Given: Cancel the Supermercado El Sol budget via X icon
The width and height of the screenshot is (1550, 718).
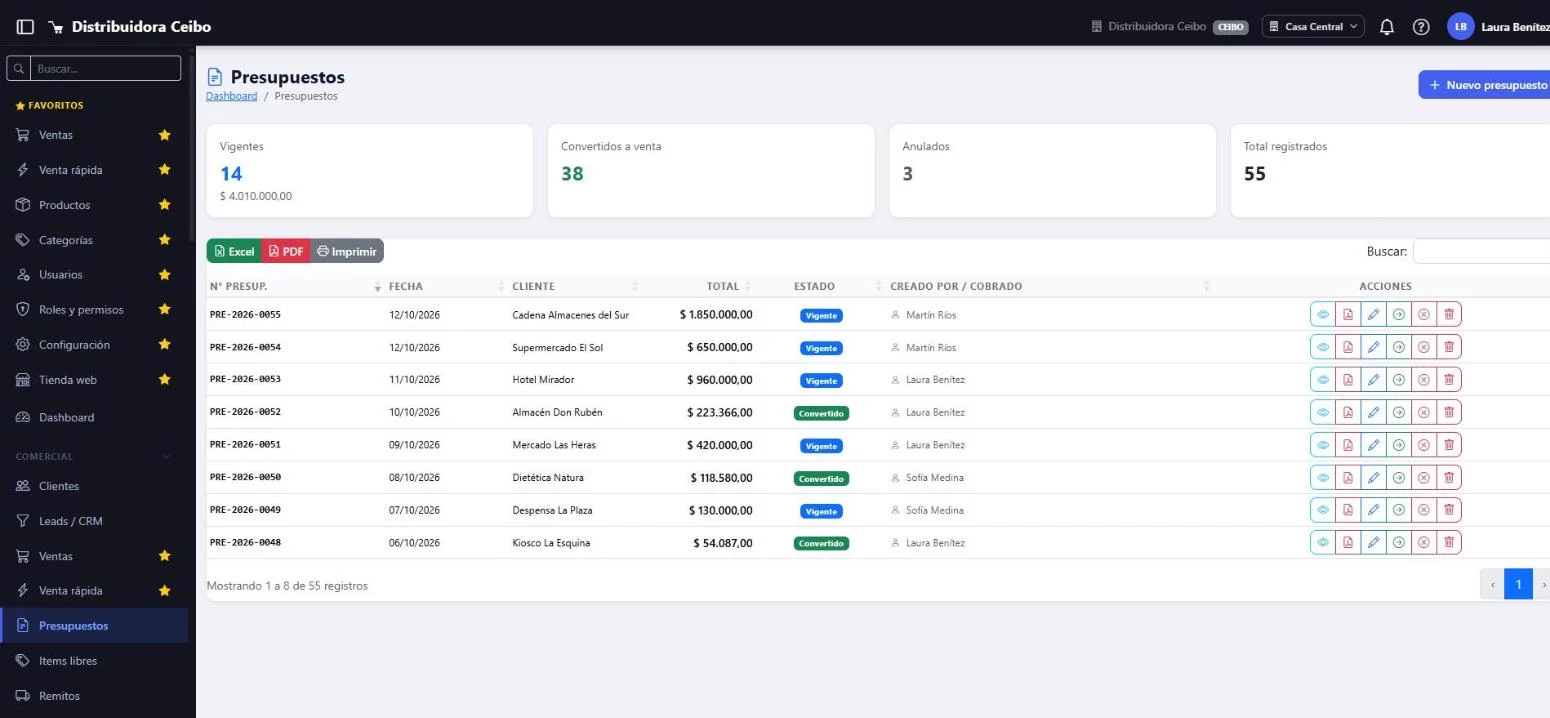Looking at the screenshot, I should click(1424, 347).
